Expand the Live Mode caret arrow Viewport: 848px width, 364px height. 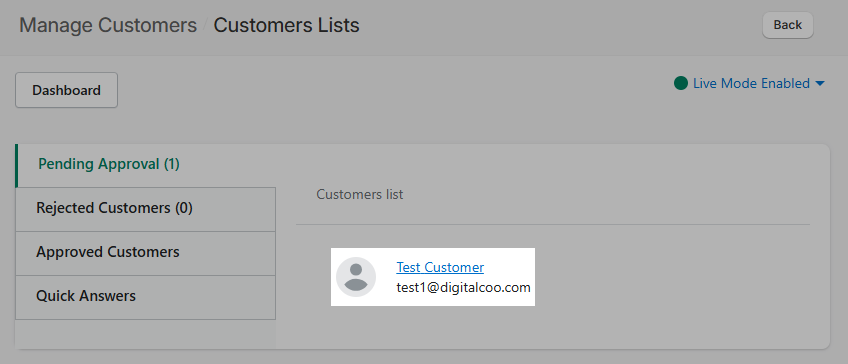(819, 84)
